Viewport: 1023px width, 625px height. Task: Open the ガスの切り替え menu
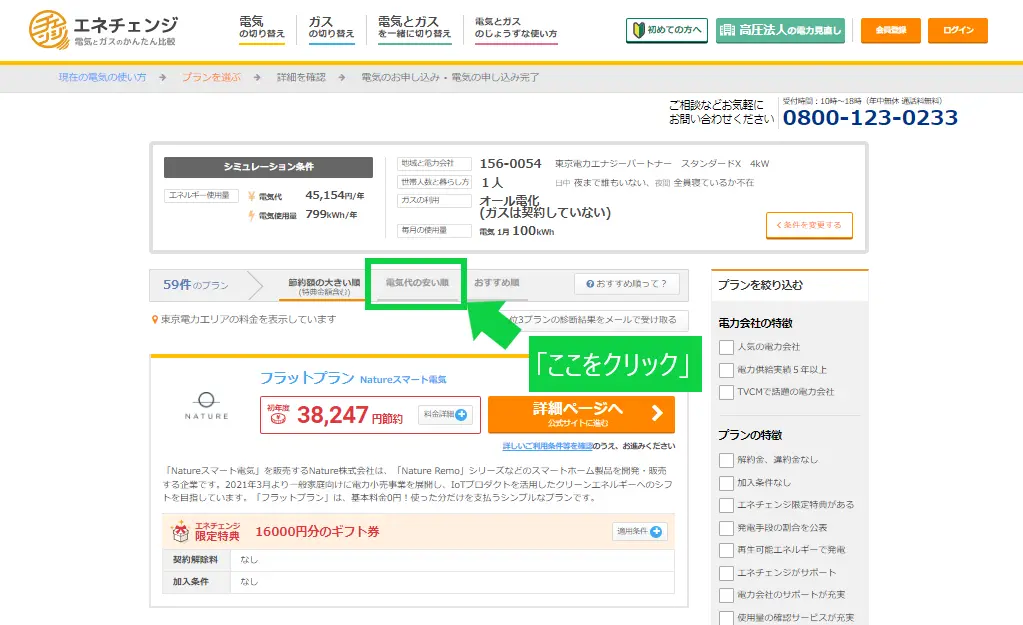pos(331,27)
